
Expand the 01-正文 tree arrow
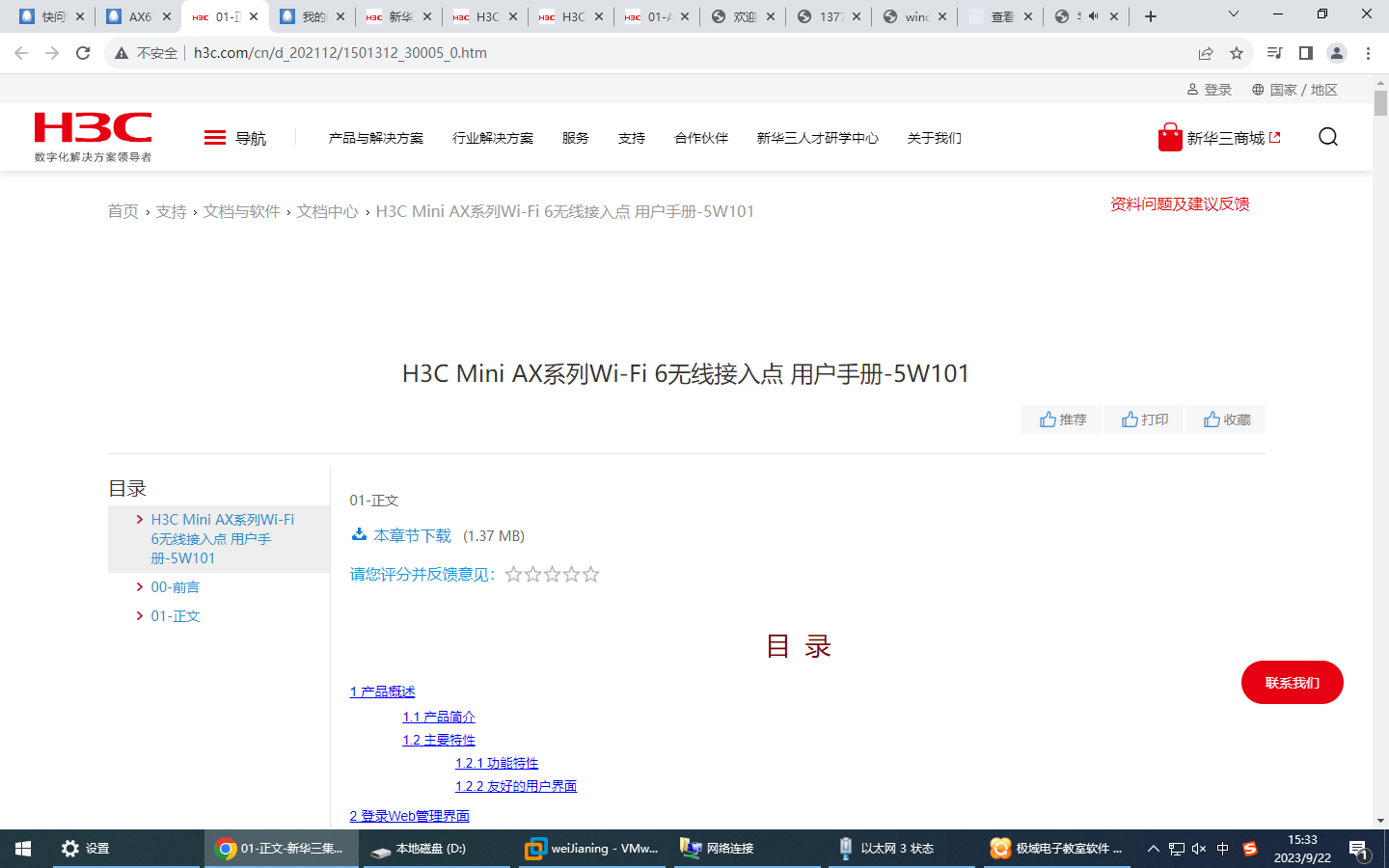(x=140, y=616)
